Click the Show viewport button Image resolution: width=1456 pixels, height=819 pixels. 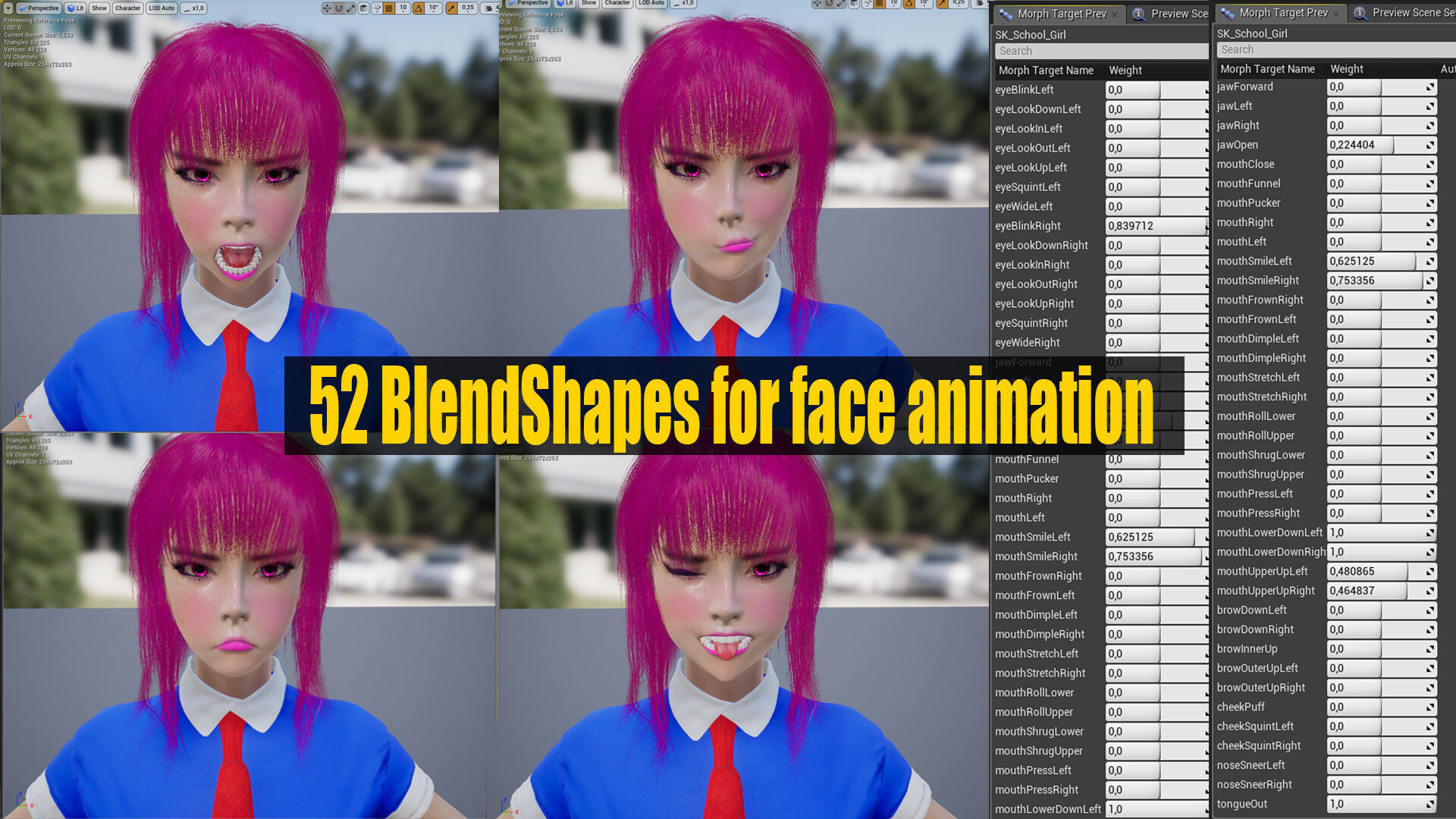[x=99, y=8]
